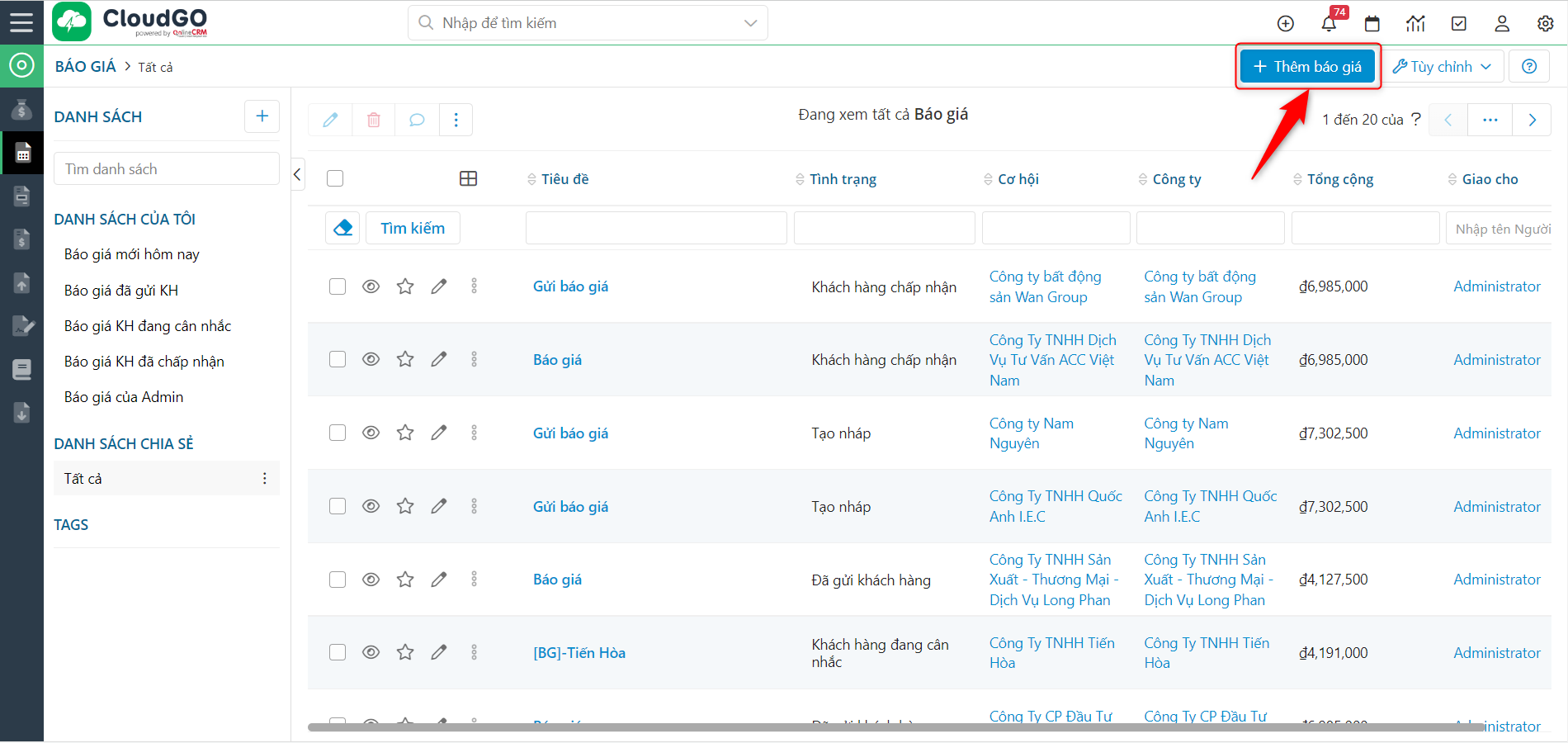Open the calendar icon in header
The height and width of the screenshot is (743, 1568).
pyautogui.click(x=1372, y=23)
